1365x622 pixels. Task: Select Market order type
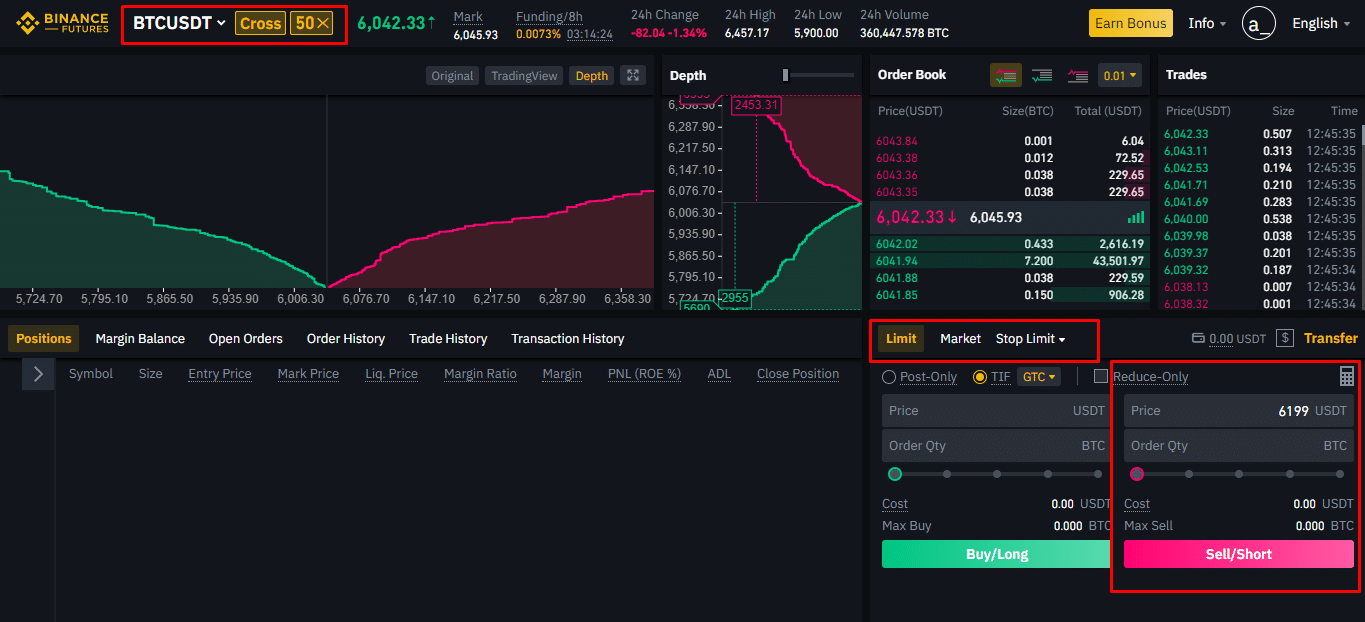960,339
